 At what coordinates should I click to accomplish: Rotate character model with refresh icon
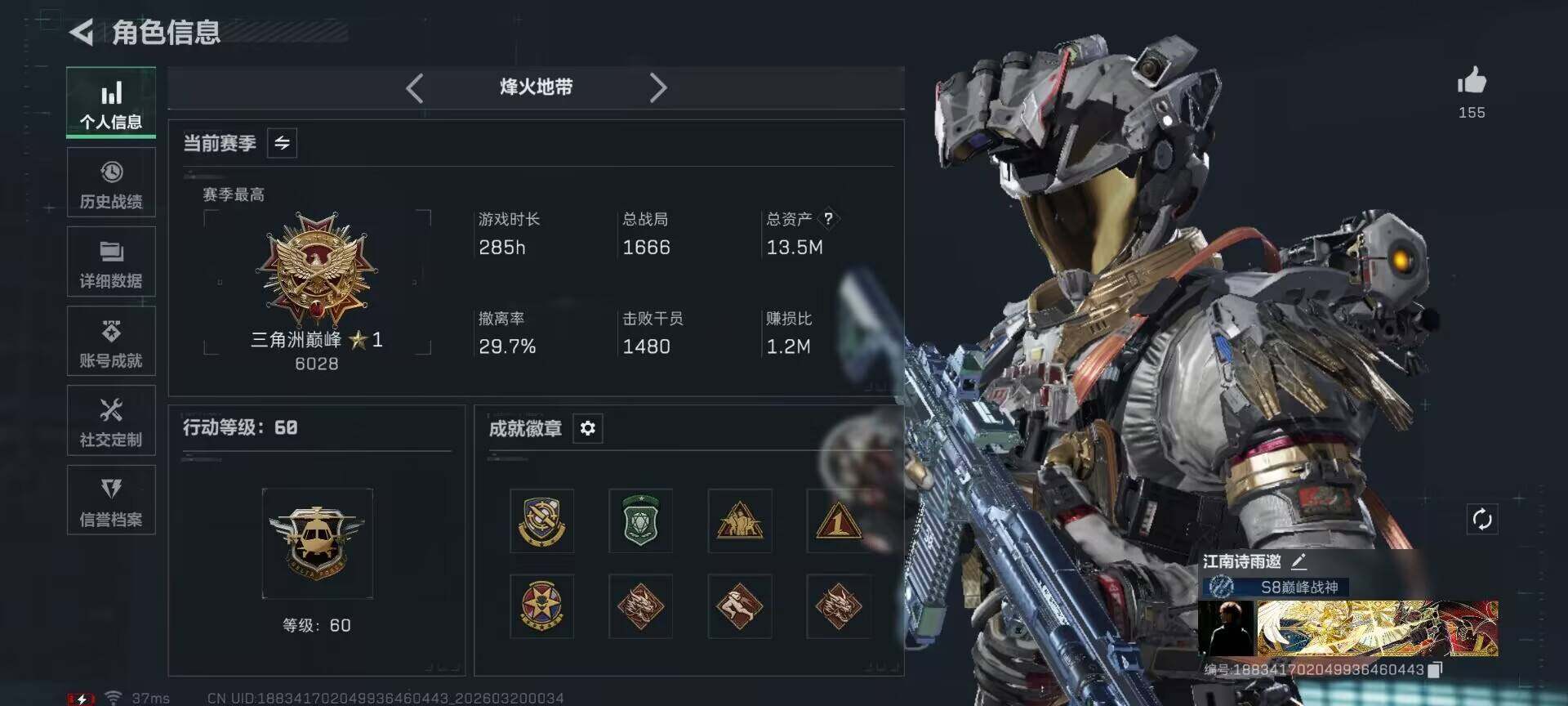(1482, 519)
